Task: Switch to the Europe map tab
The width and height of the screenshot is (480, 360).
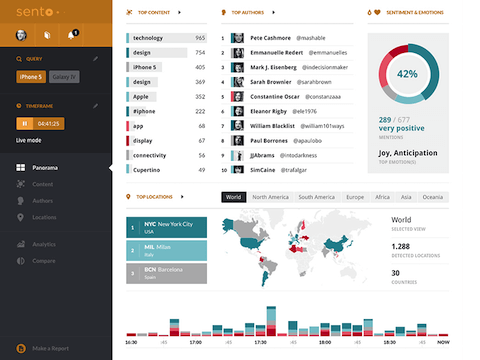Action: click(x=355, y=197)
